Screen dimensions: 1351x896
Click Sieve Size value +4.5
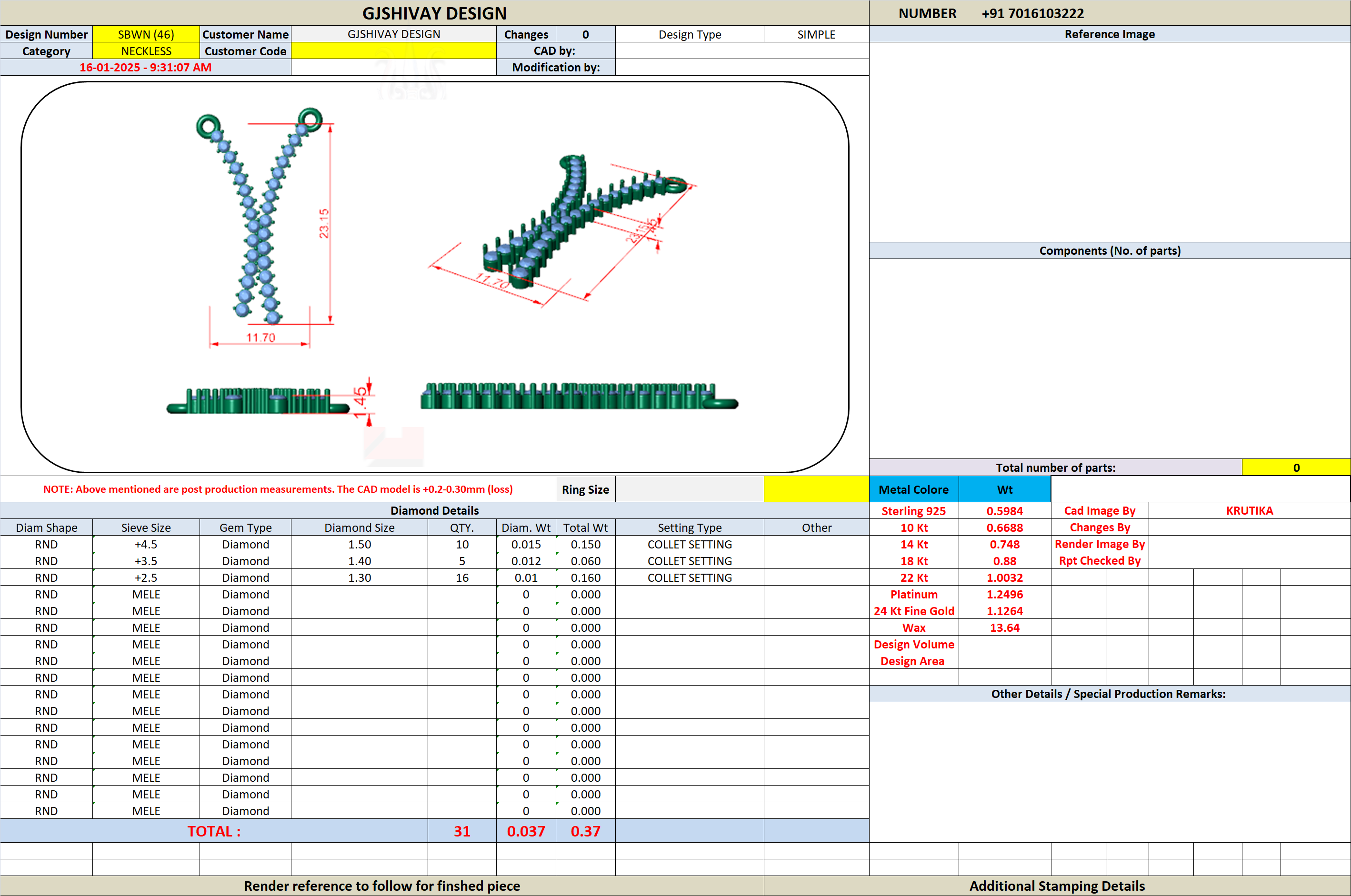(x=146, y=544)
